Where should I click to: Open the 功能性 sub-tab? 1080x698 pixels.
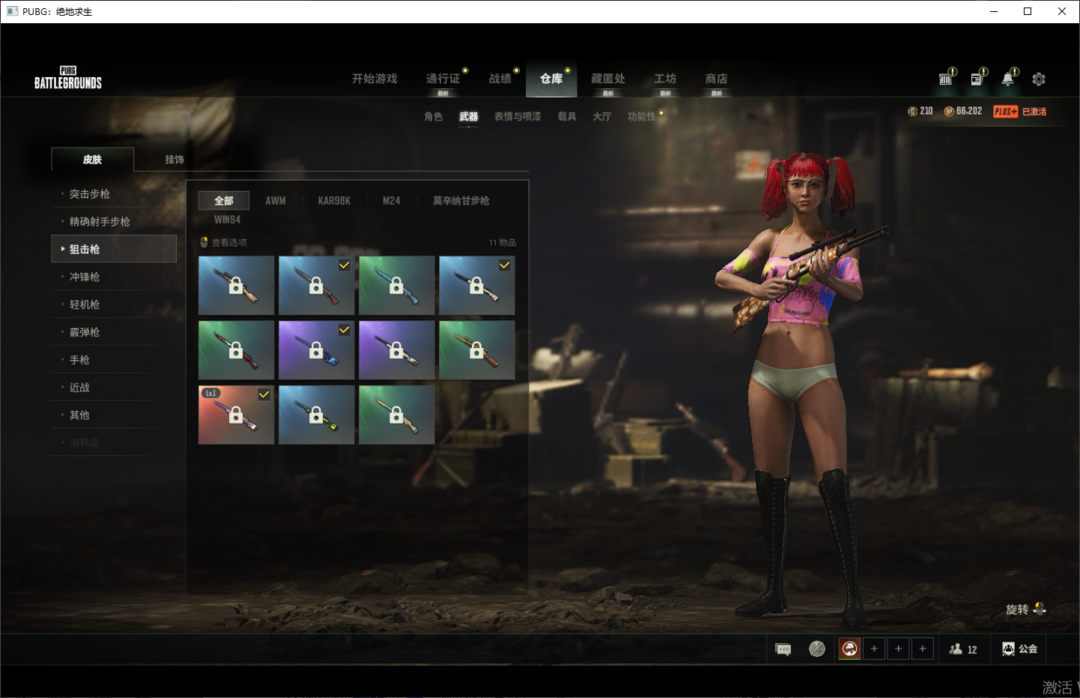tap(641, 116)
